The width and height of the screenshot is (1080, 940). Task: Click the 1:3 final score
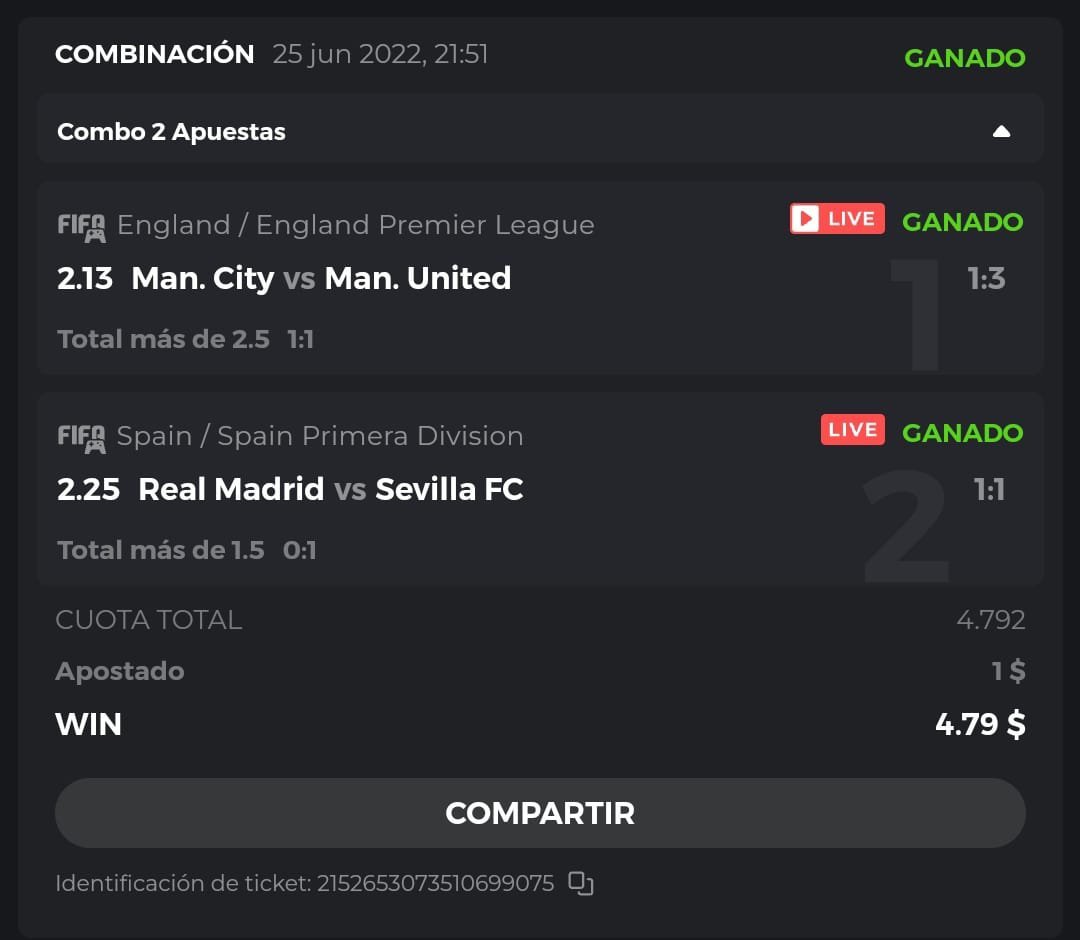[986, 278]
